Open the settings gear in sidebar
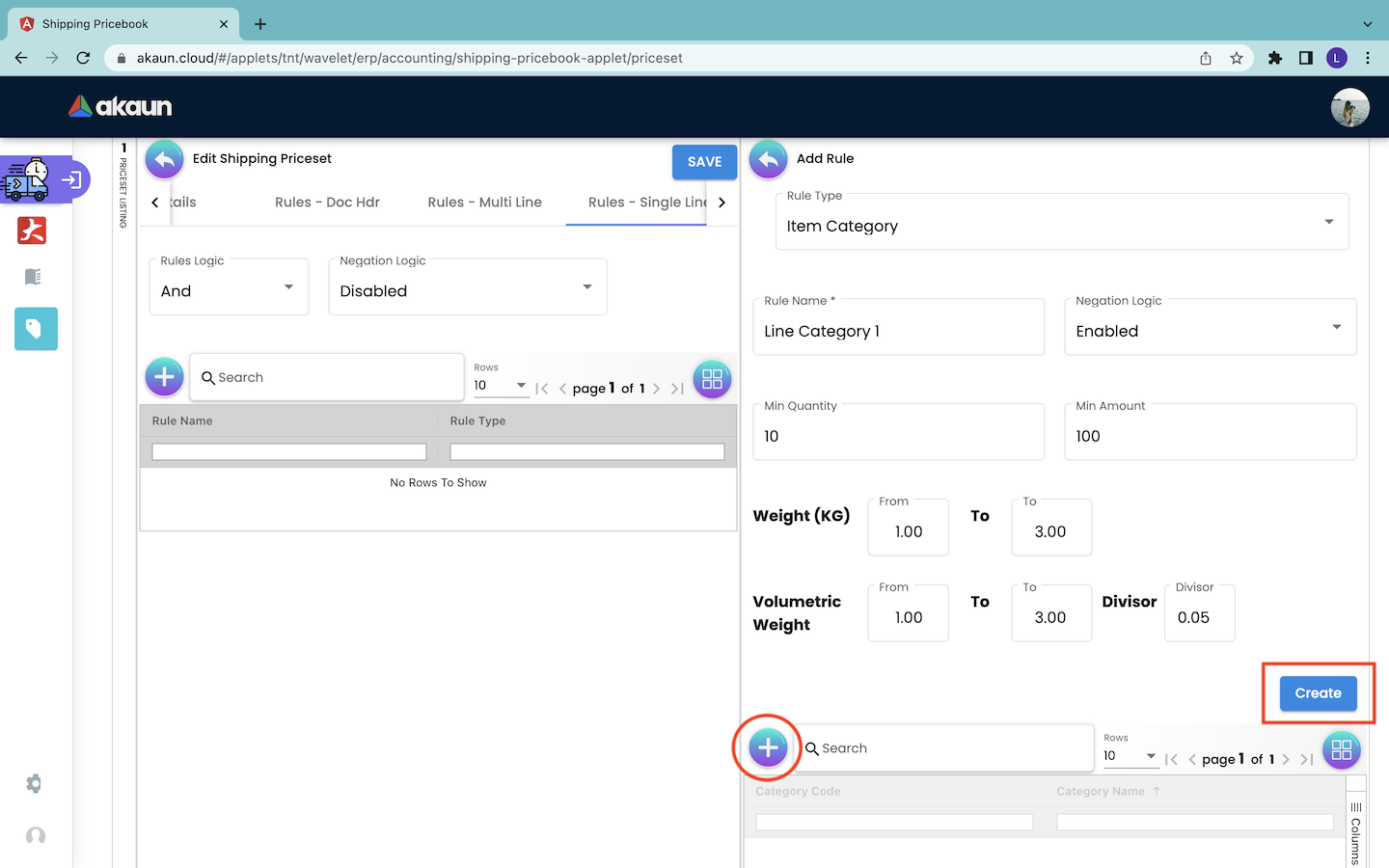Screen dimensions: 1389x868 [x=35, y=784]
